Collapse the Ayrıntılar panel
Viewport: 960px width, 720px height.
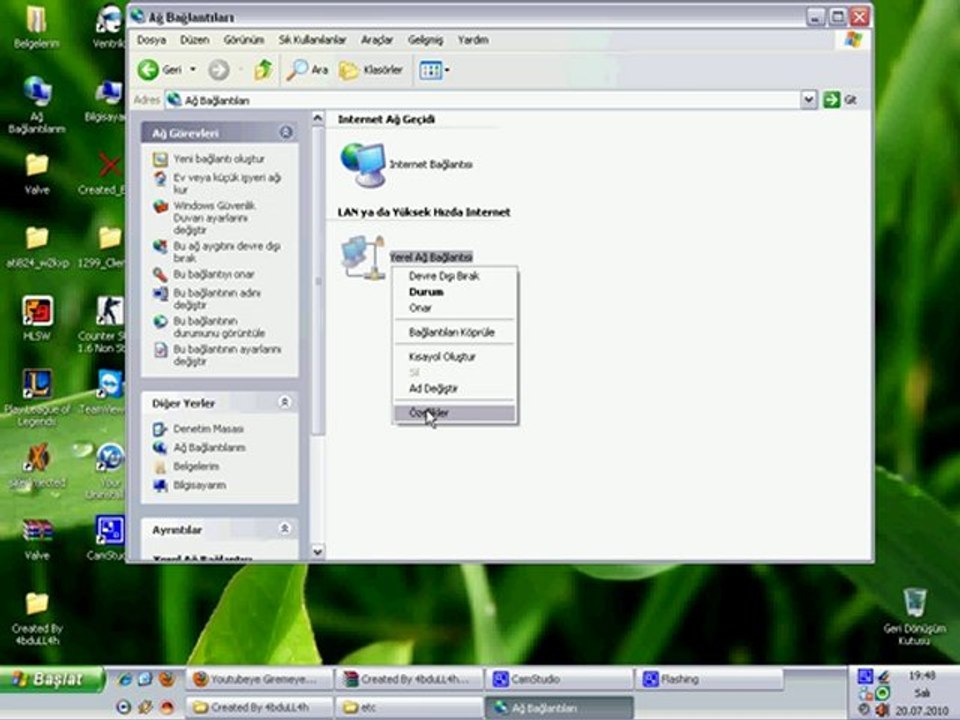[285, 528]
